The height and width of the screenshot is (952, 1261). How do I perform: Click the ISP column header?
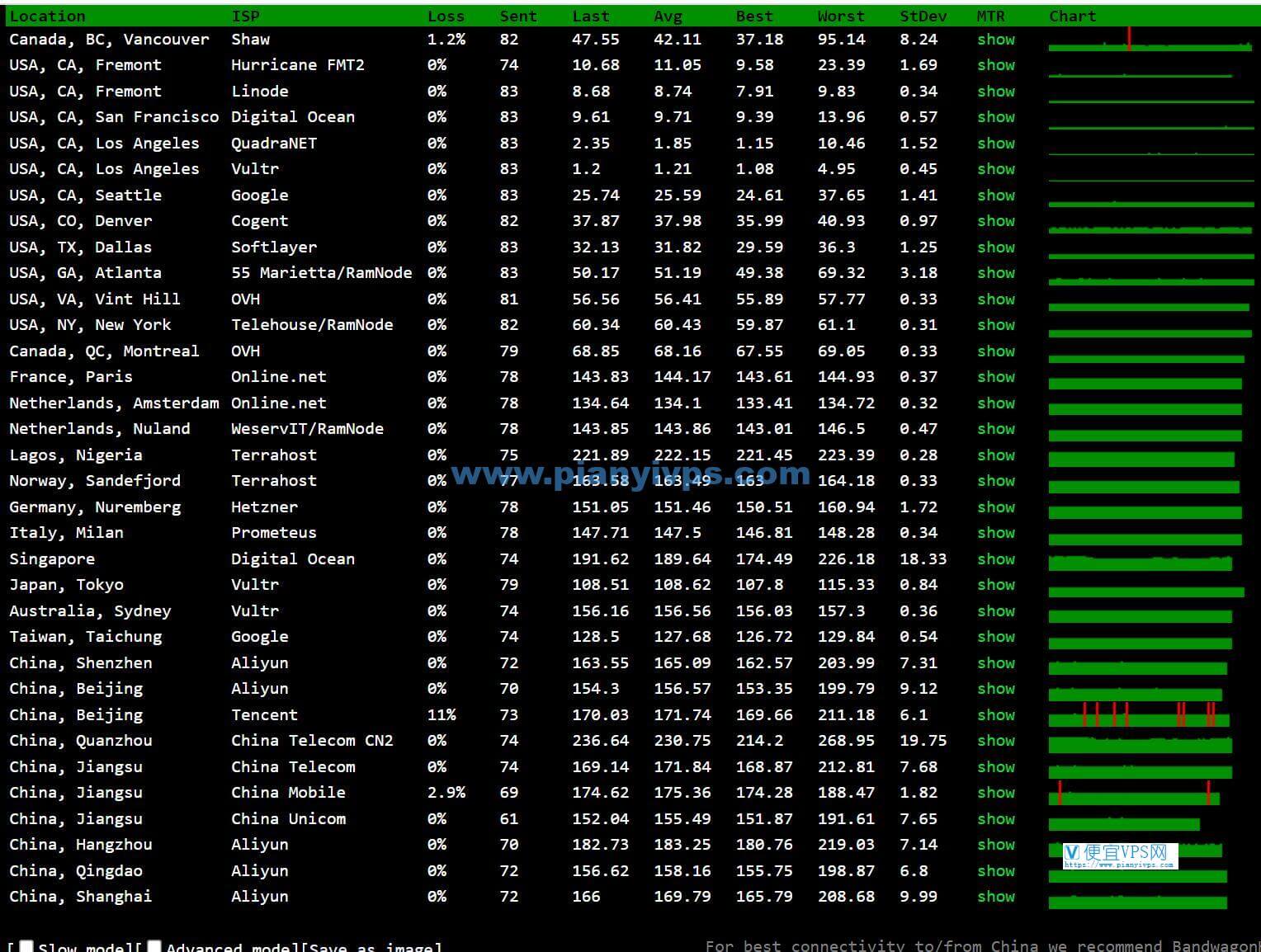pos(245,16)
